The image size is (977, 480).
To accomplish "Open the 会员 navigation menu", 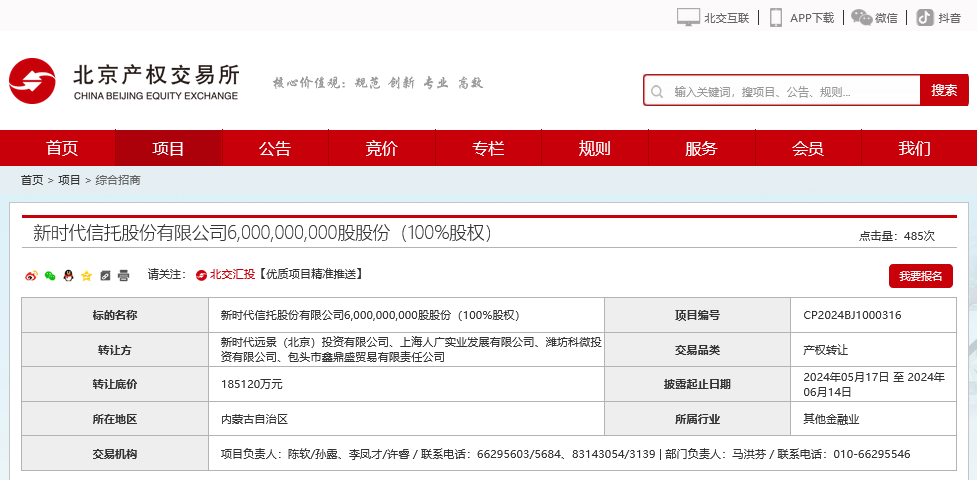I will tap(807, 149).
